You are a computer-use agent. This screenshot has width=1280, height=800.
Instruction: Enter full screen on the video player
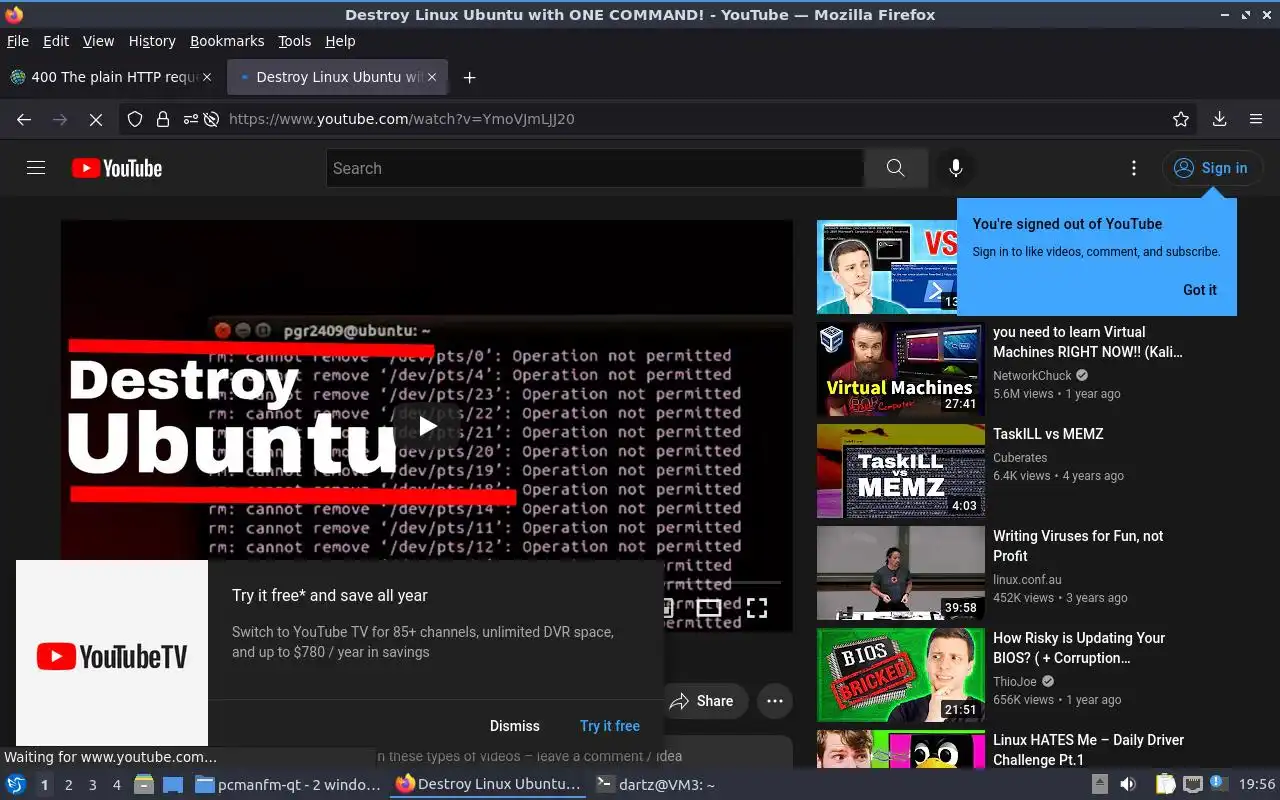pos(757,607)
